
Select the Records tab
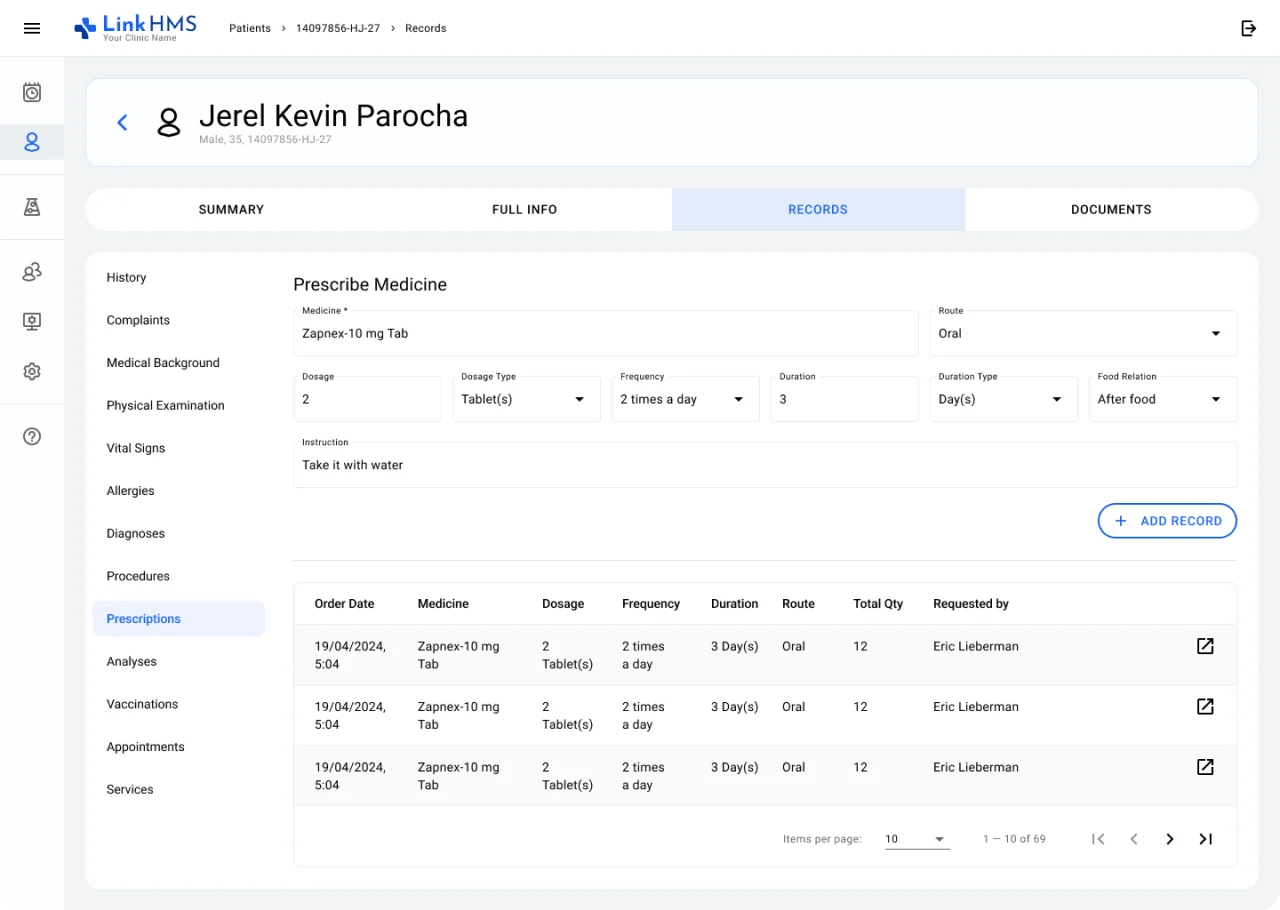tap(818, 210)
